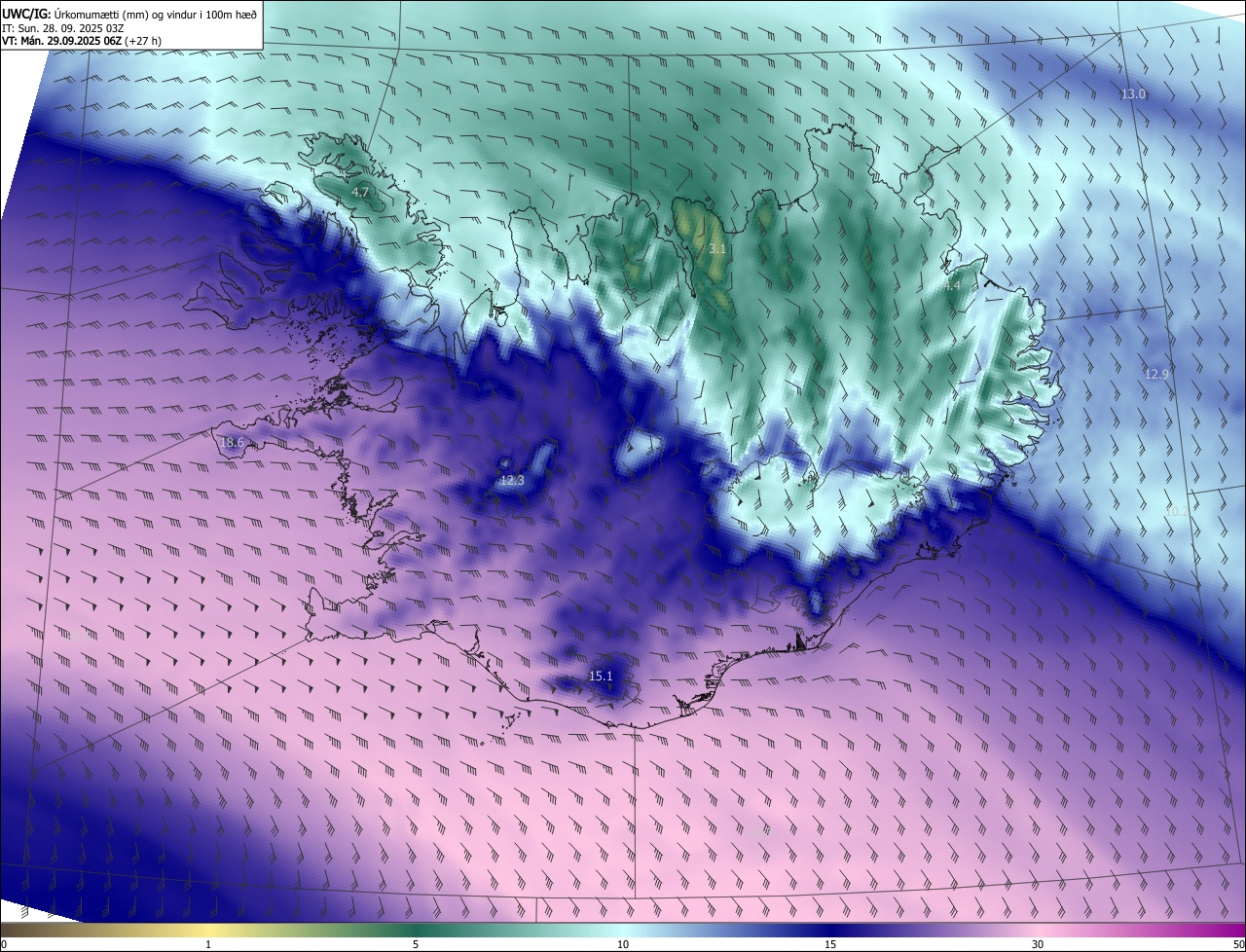
Task: Click the 12.3 value label on the map
Action: pos(512,481)
